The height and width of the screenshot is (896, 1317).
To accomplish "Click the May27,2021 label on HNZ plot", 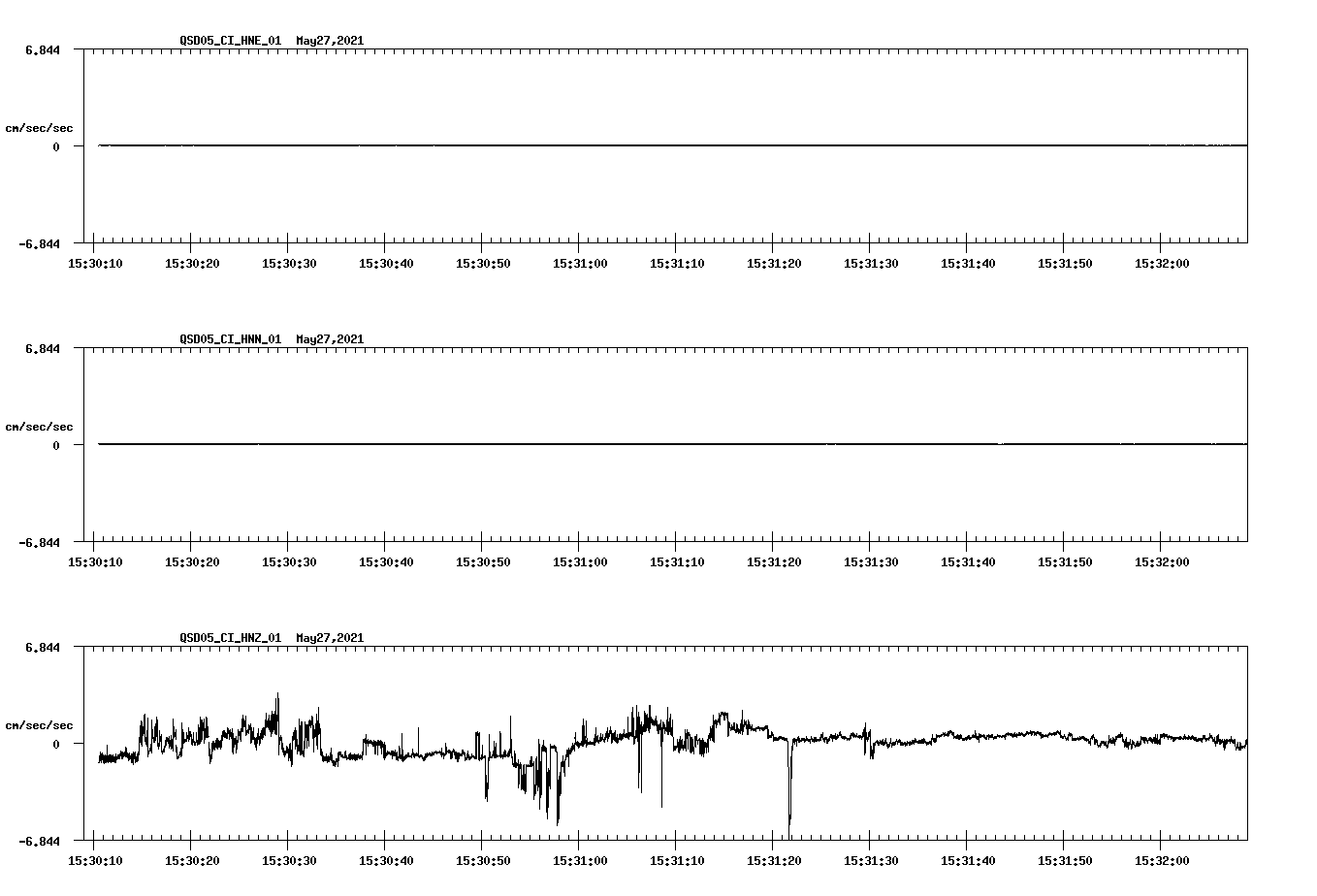I will tap(329, 638).
